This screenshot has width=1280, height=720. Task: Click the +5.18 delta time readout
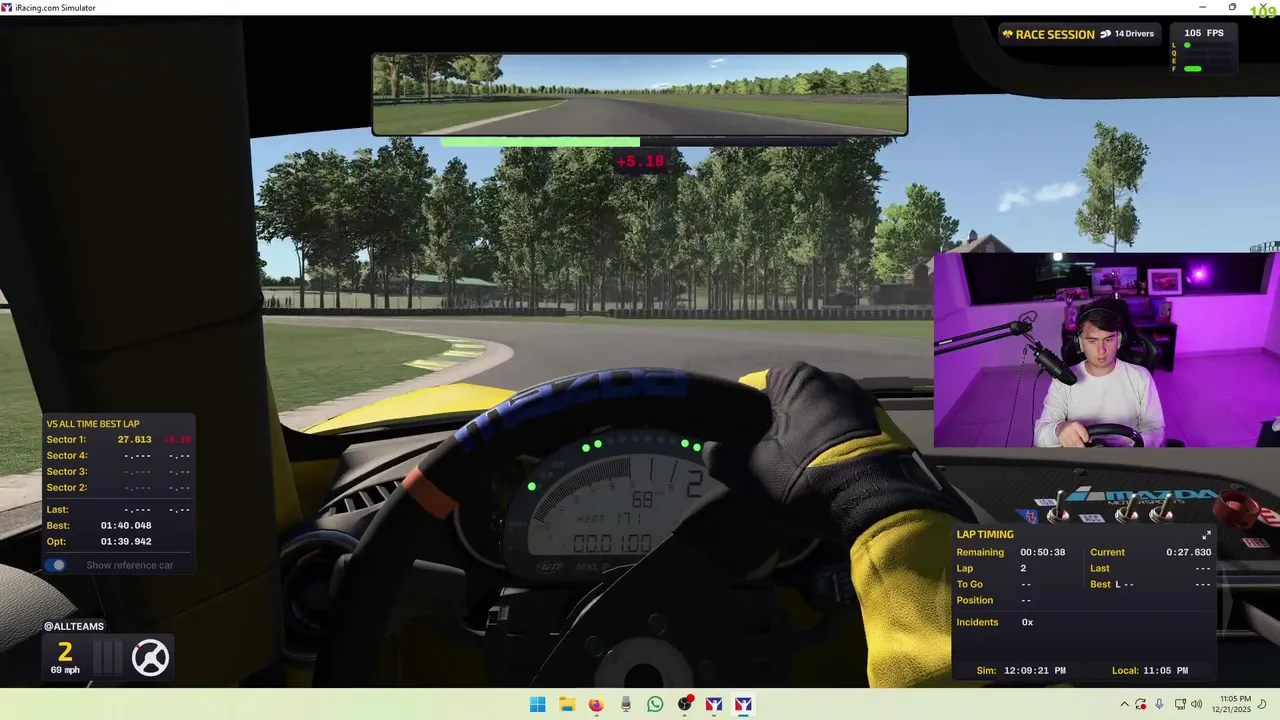640,161
